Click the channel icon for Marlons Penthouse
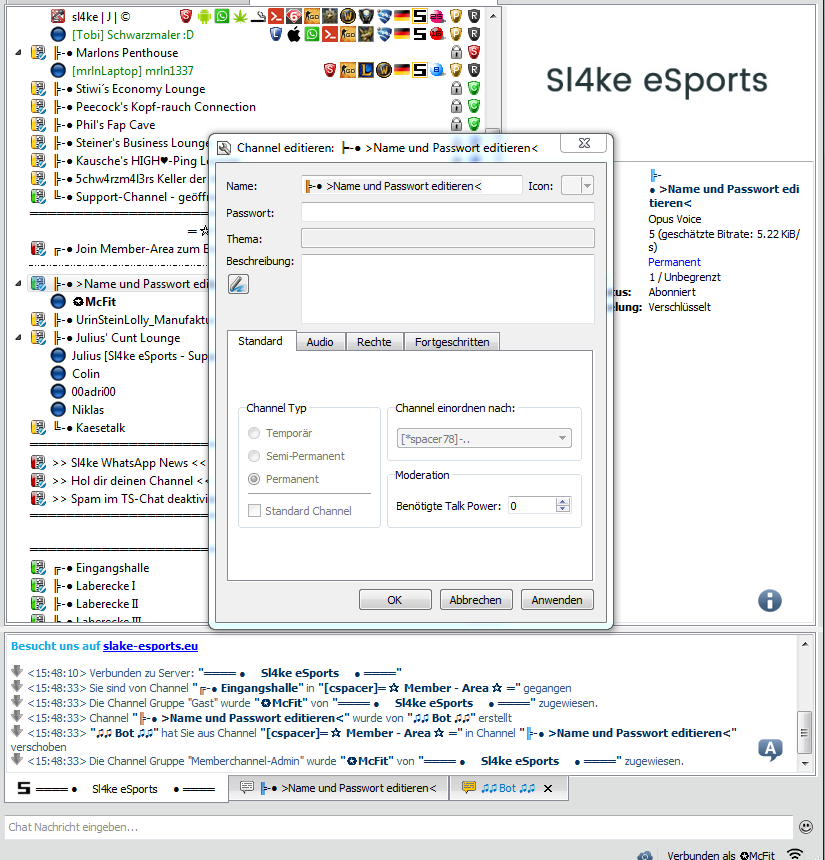 pyautogui.click(x=38, y=53)
